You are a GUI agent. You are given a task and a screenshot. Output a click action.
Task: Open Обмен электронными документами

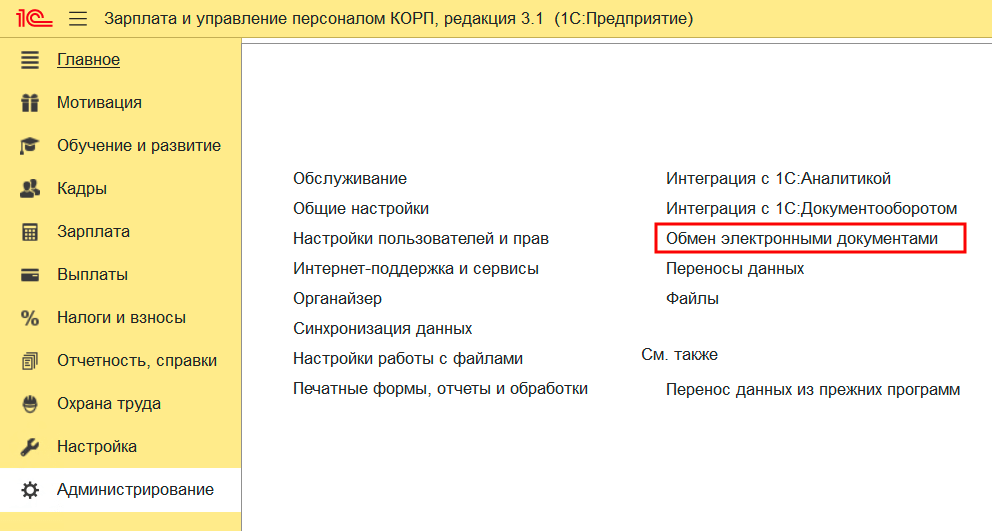pos(802,238)
